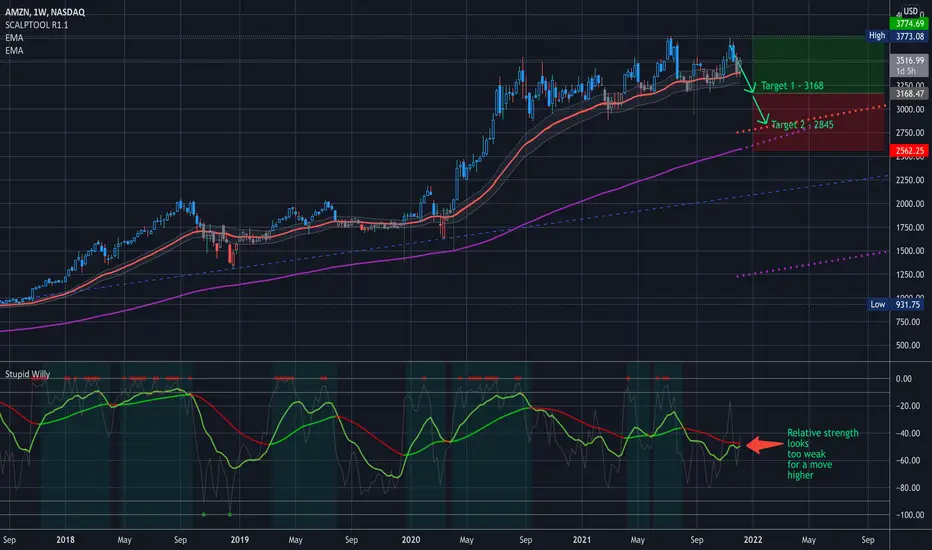The width and height of the screenshot is (932, 550).
Task: Click the 1250.00 price scale value
Action: pos(910,275)
